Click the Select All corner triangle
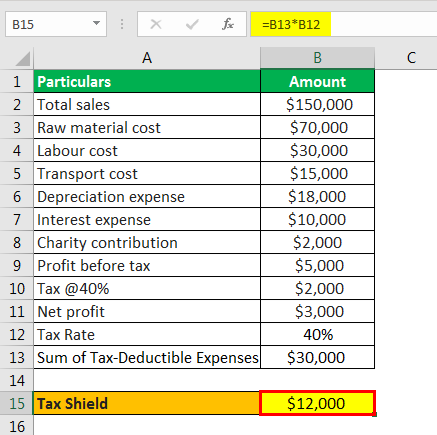The height and width of the screenshot is (435, 437). tap(23, 59)
